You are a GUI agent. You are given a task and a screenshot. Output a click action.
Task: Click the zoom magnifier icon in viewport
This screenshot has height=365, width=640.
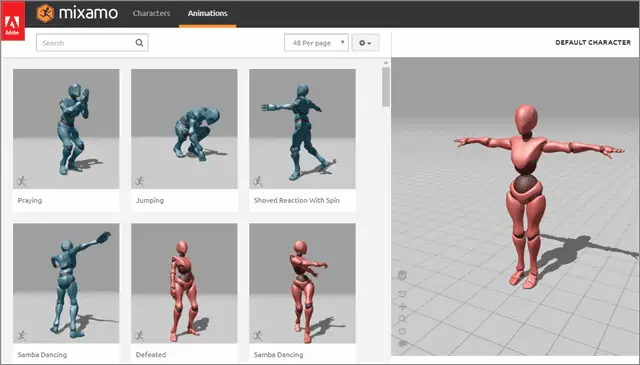402,319
